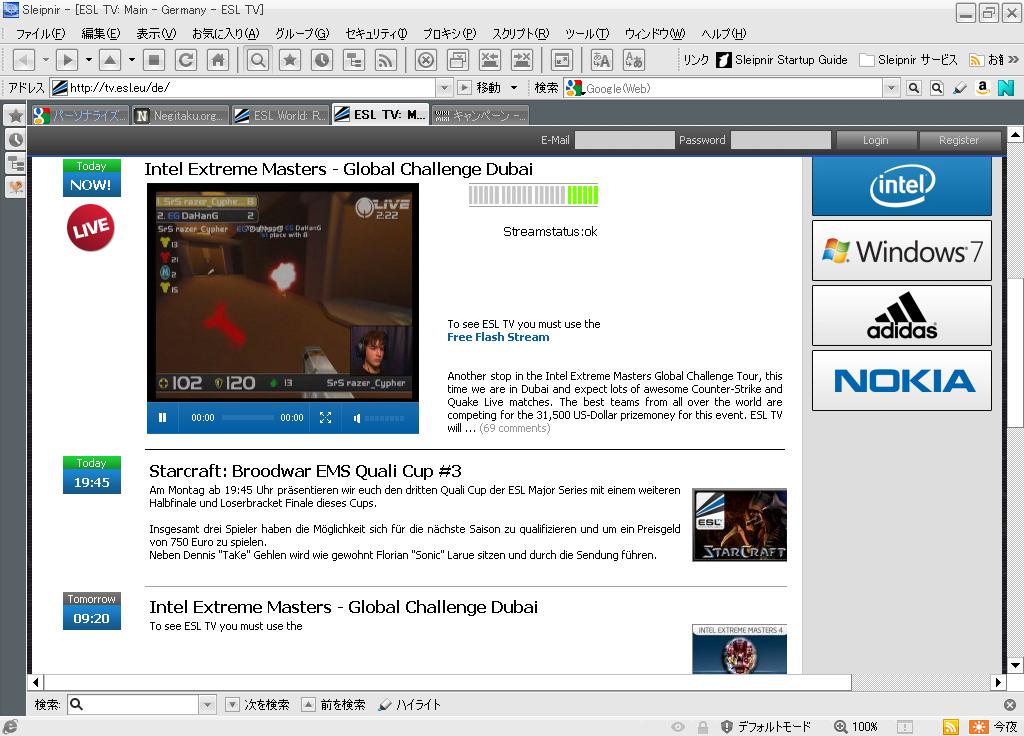The image size is (1024, 736).
Task: Open the お気に入り(A) menu
Action: pos(225,33)
